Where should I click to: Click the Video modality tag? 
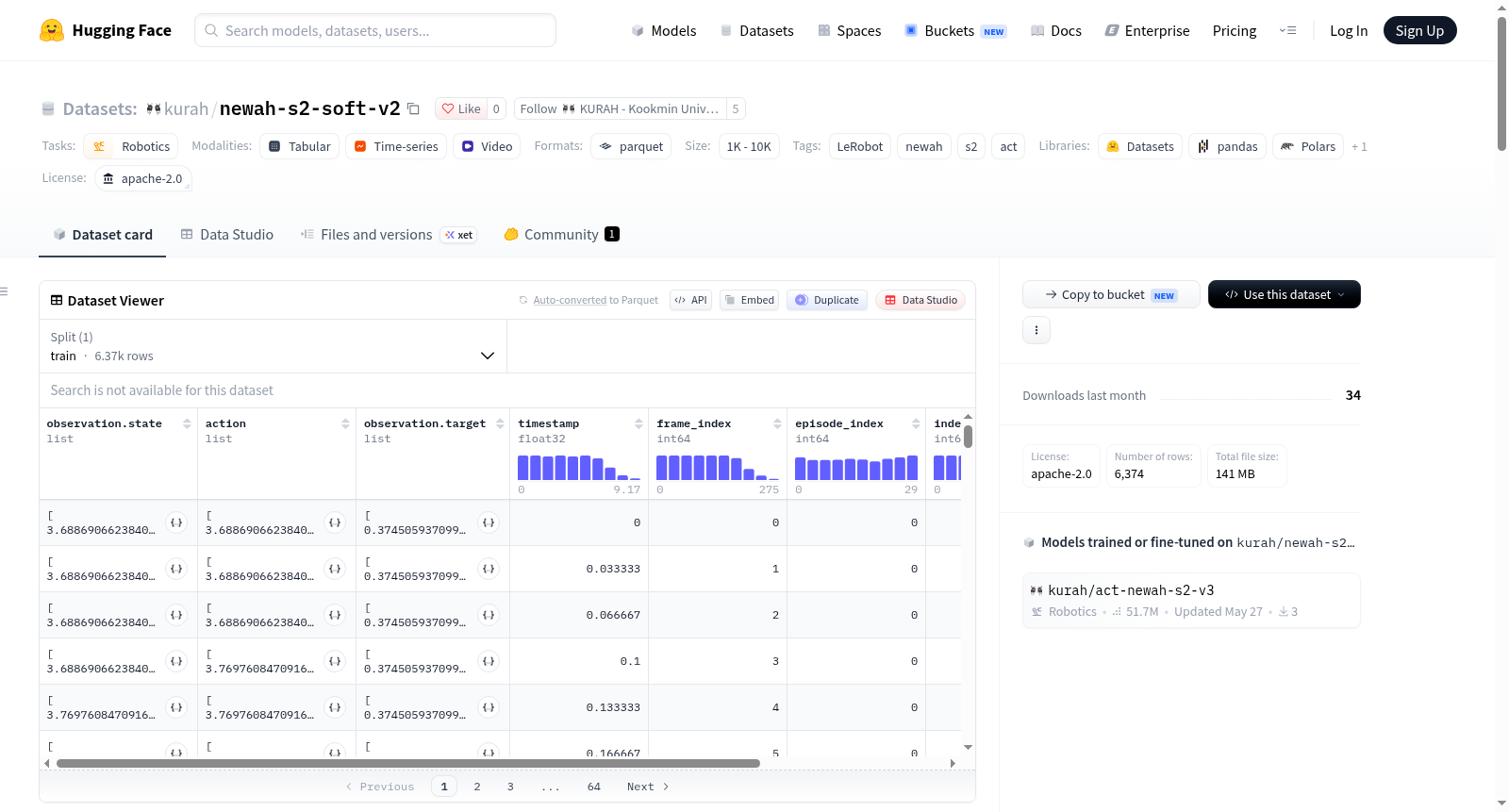[x=487, y=146]
